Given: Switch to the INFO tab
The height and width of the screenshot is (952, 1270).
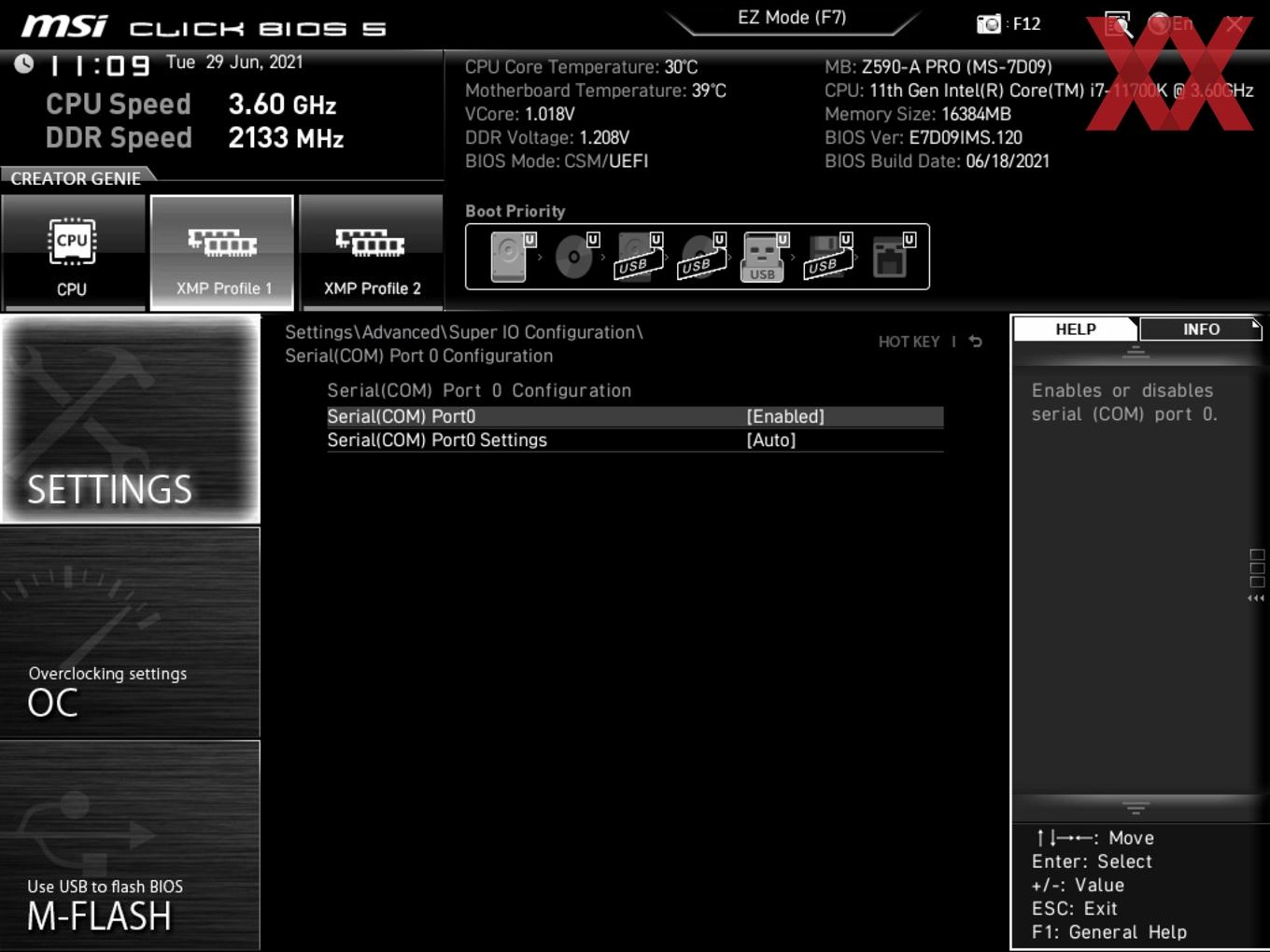Looking at the screenshot, I should pos(1201,329).
